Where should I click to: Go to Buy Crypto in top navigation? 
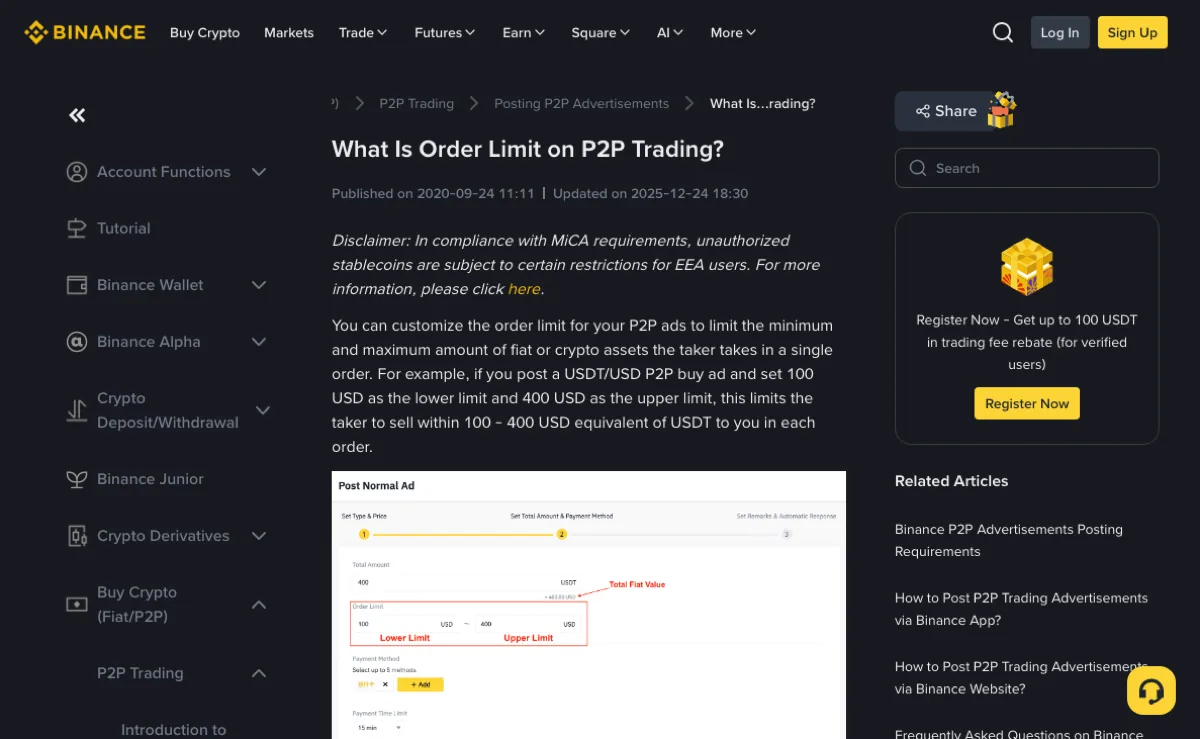coord(205,32)
